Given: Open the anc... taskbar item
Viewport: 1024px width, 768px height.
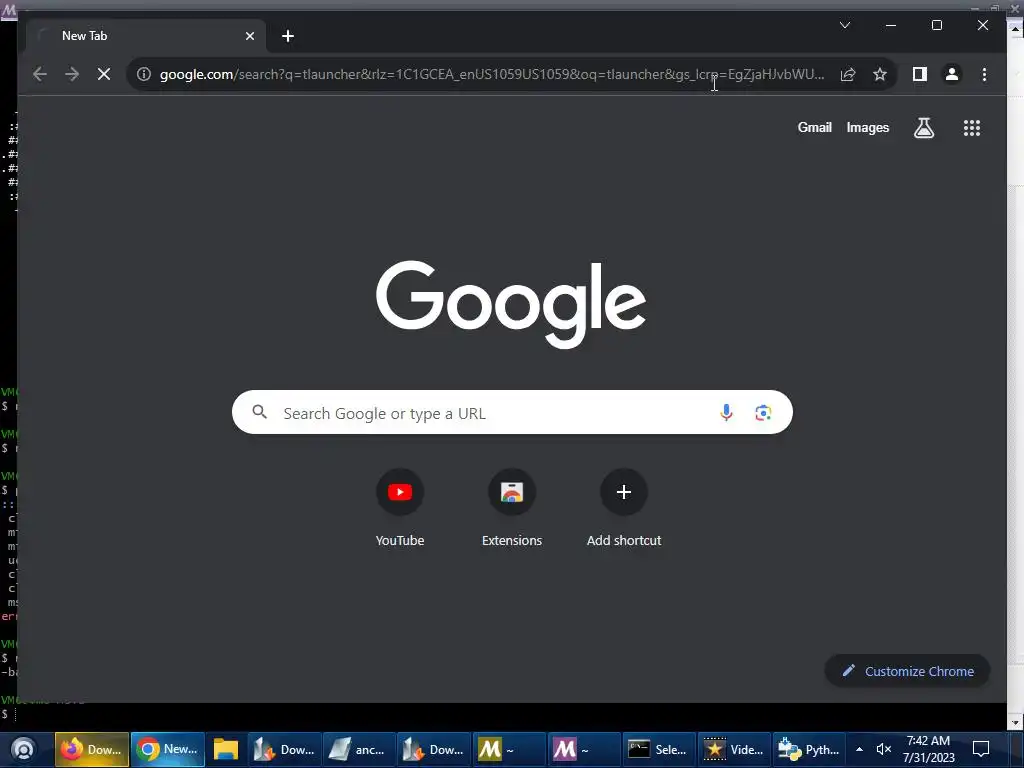Looking at the screenshot, I should (x=358, y=750).
